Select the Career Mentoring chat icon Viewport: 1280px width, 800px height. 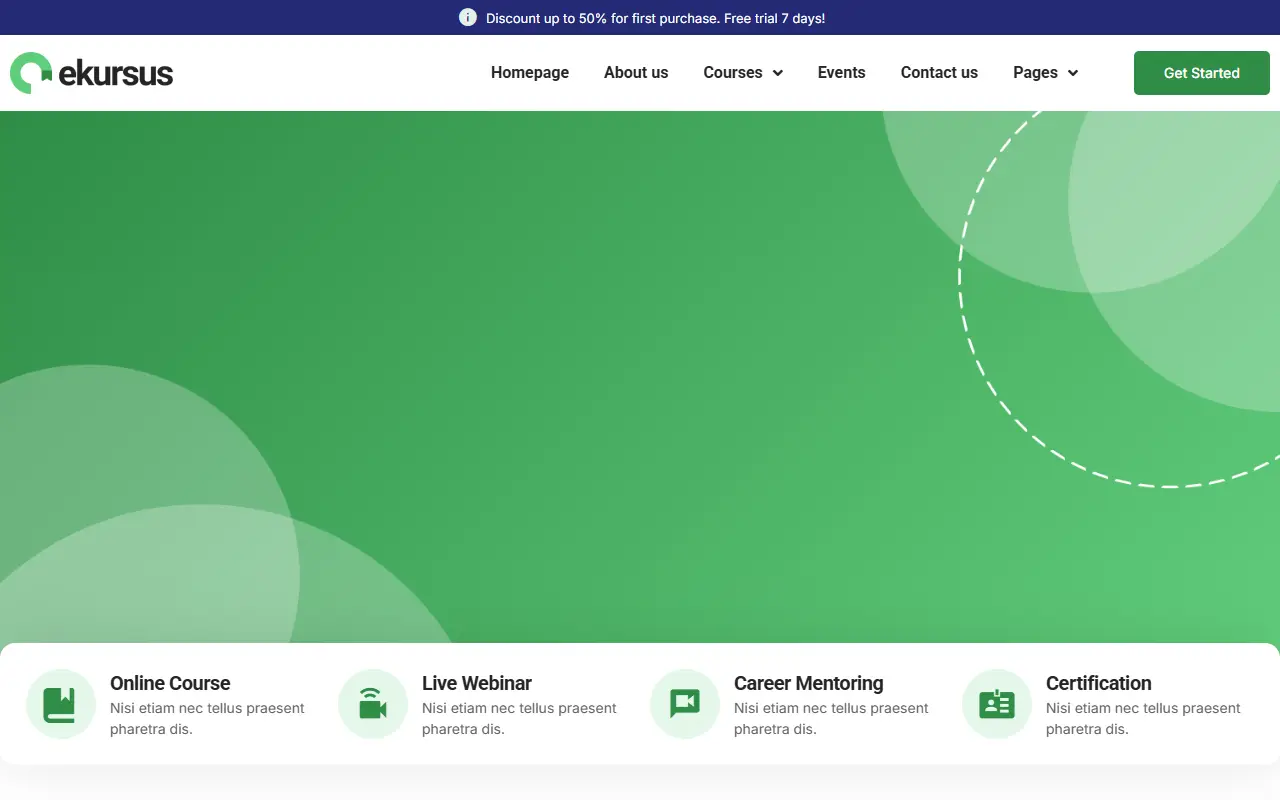684,704
